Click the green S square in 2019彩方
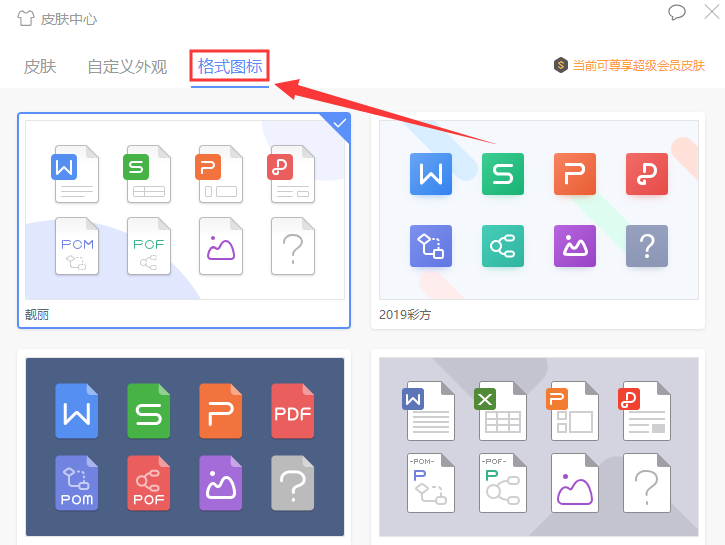Viewport: 725px width, 545px height. (x=503, y=174)
